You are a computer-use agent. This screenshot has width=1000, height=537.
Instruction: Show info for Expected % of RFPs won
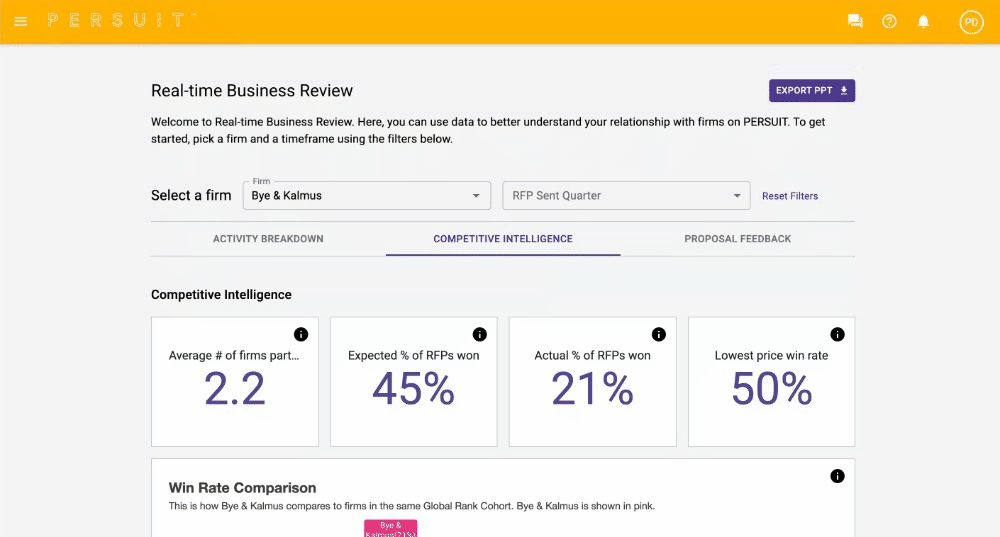479,334
